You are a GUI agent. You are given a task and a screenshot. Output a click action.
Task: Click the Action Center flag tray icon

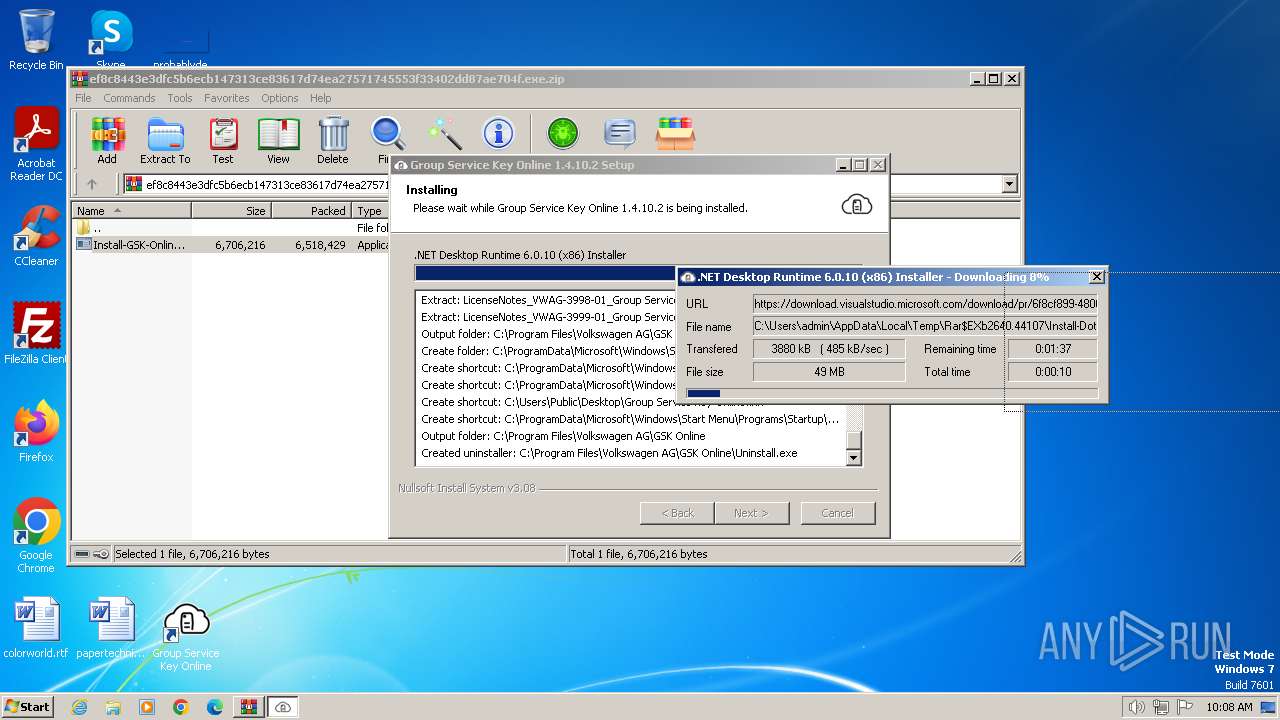coord(1185,707)
